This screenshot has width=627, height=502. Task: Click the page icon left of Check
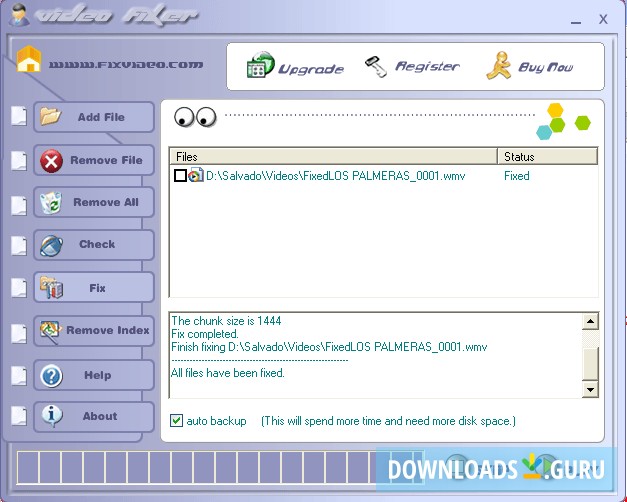click(x=19, y=246)
